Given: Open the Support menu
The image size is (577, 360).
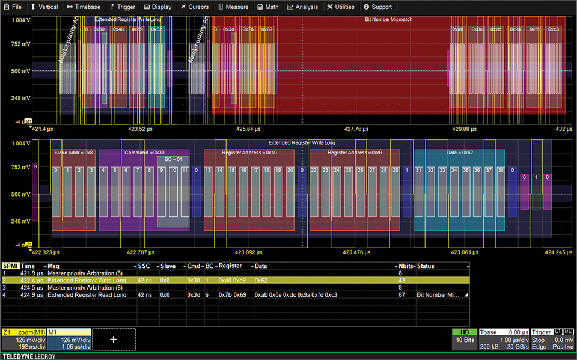Looking at the screenshot, I should tap(378, 7).
